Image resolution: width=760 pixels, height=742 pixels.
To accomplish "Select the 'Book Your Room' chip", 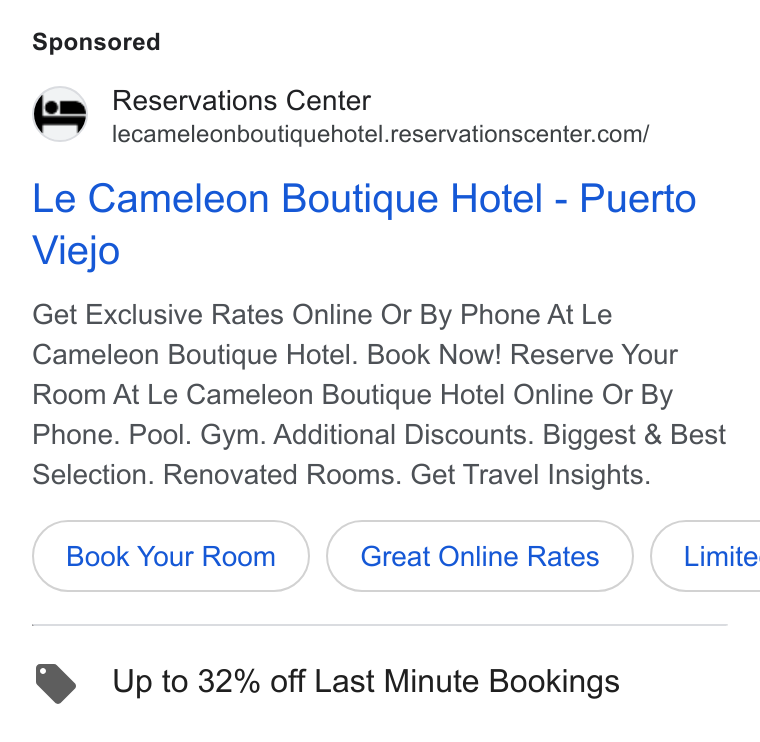I will click(x=171, y=556).
